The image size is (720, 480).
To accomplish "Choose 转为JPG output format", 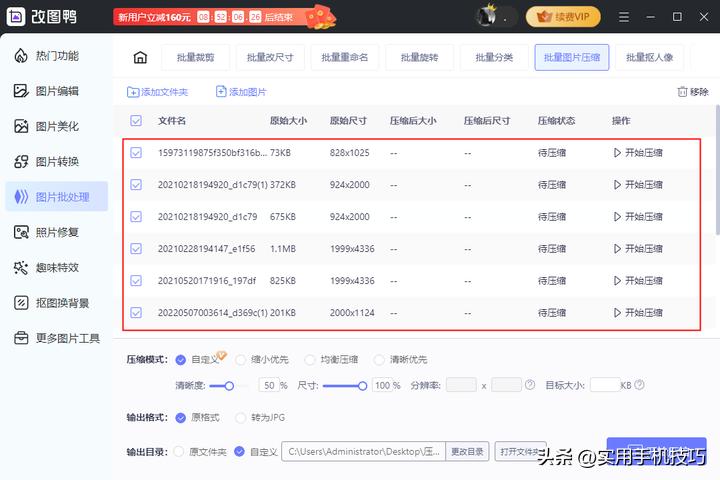I will click(x=240, y=418).
